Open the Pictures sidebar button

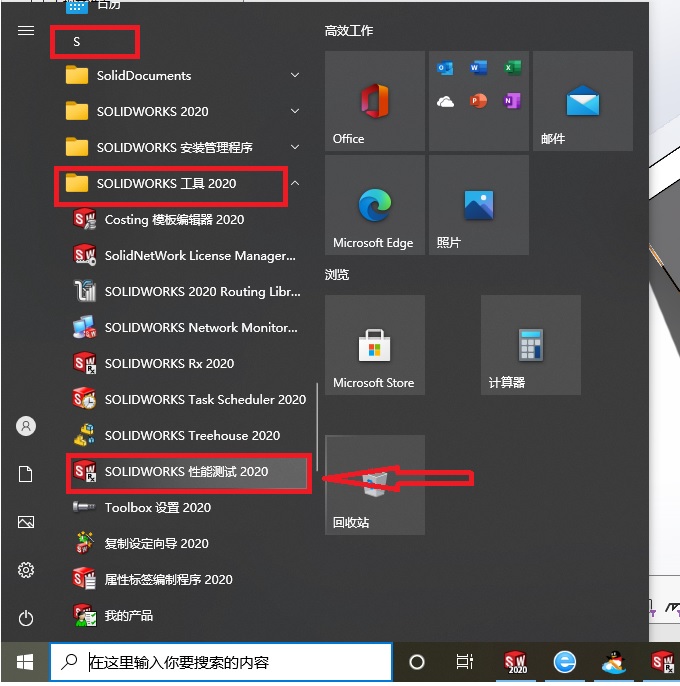coord(26,522)
